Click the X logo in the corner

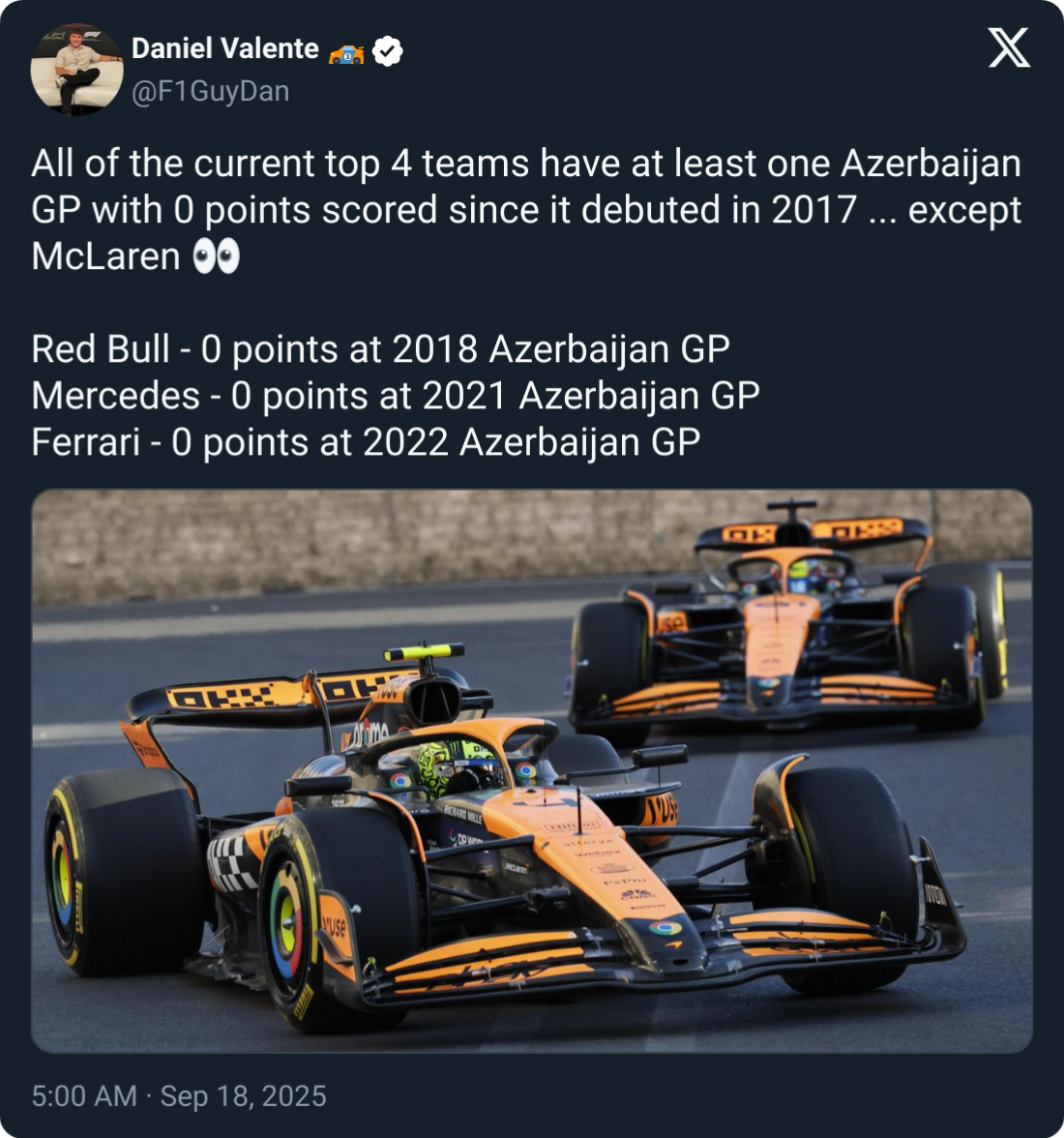(1009, 48)
